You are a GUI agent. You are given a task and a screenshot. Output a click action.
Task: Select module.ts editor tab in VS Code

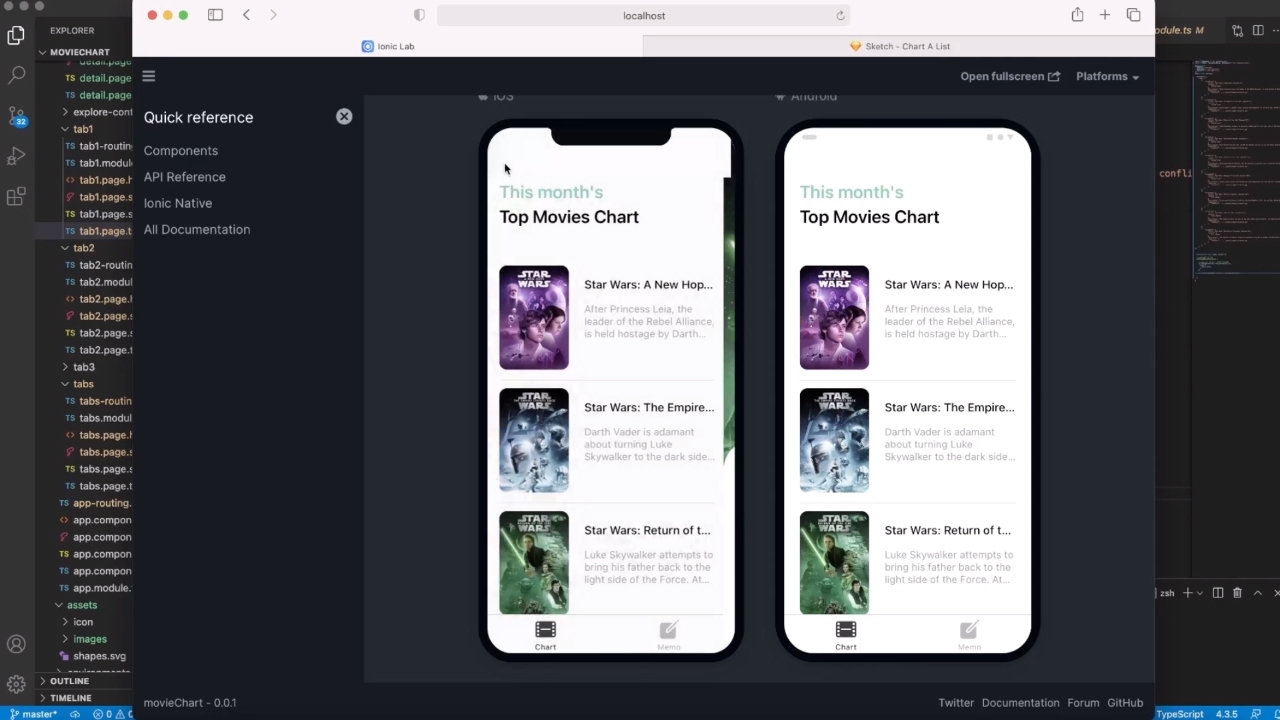pyautogui.click(x=1180, y=30)
